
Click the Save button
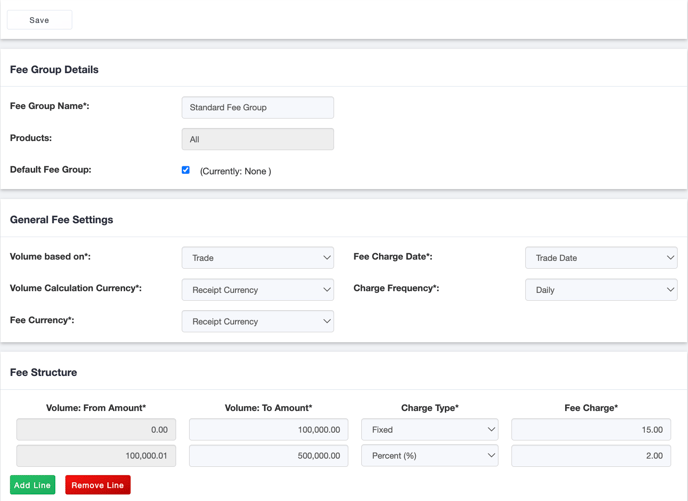39,20
